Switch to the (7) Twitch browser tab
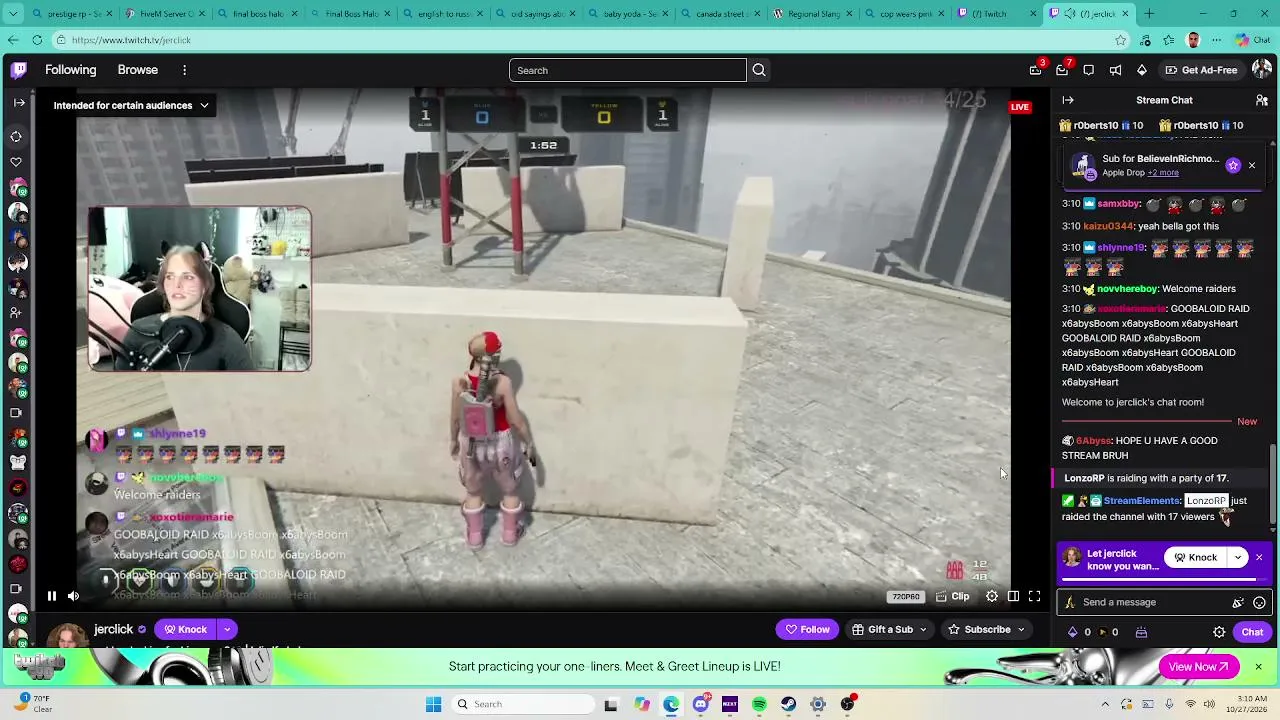Image resolution: width=1280 pixels, height=720 pixels. click(994, 14)
